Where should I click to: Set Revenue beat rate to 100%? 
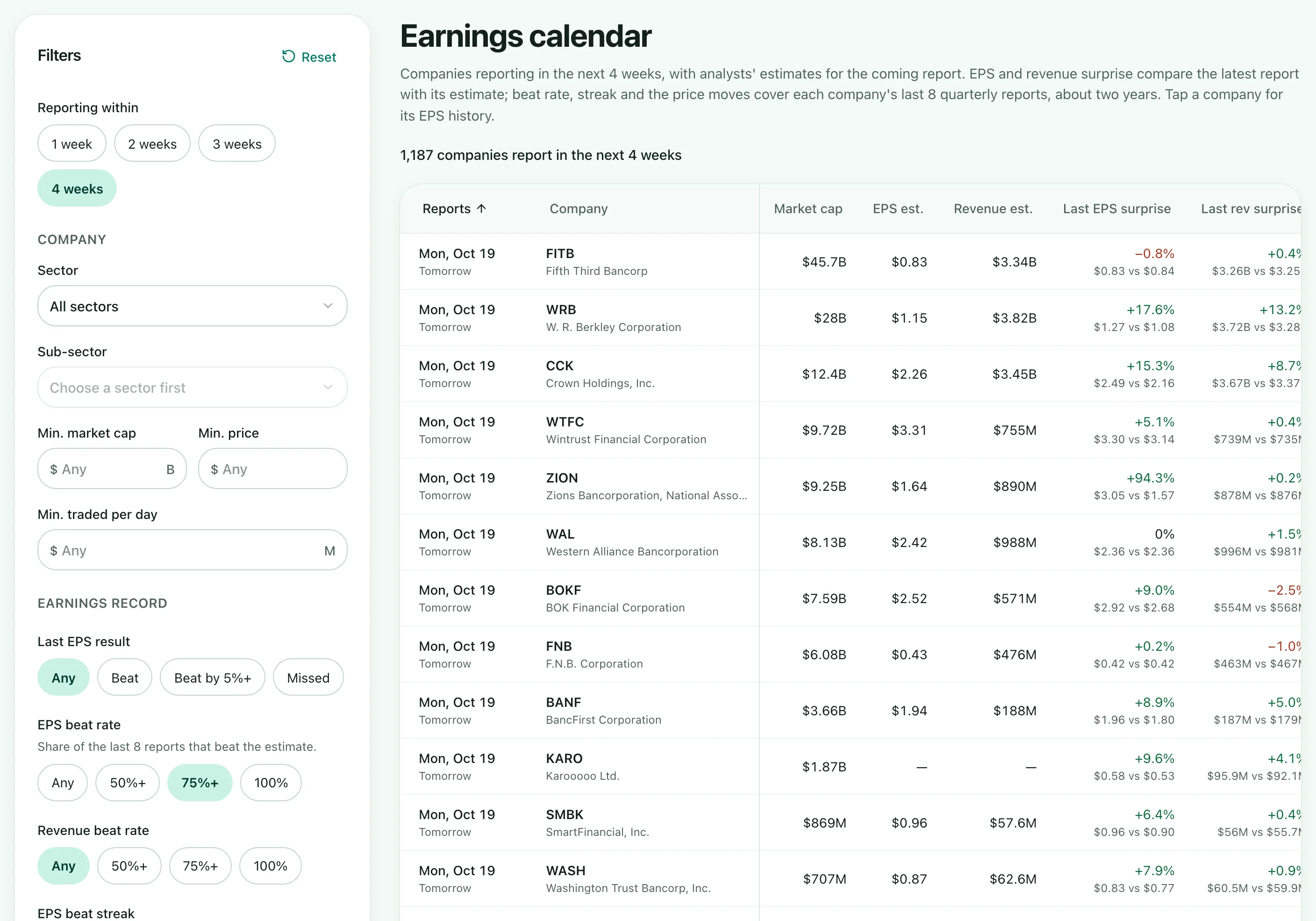click(271, 866)
